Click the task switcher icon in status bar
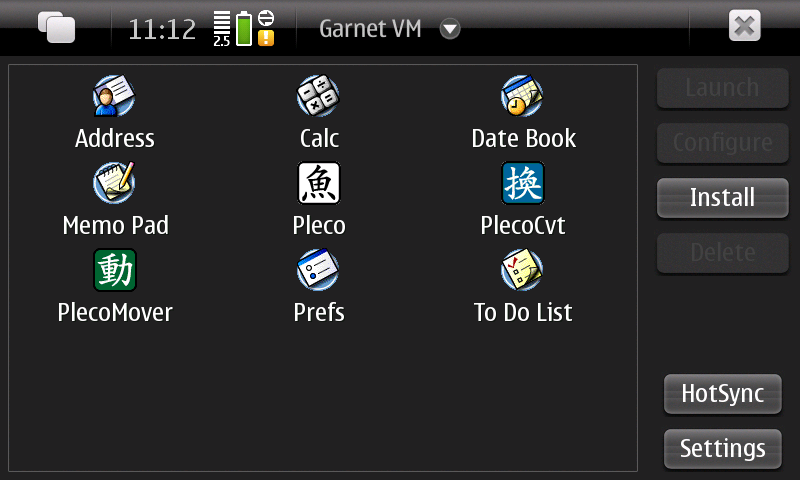This screenshot has height=480, width=800. coord(57,27)
